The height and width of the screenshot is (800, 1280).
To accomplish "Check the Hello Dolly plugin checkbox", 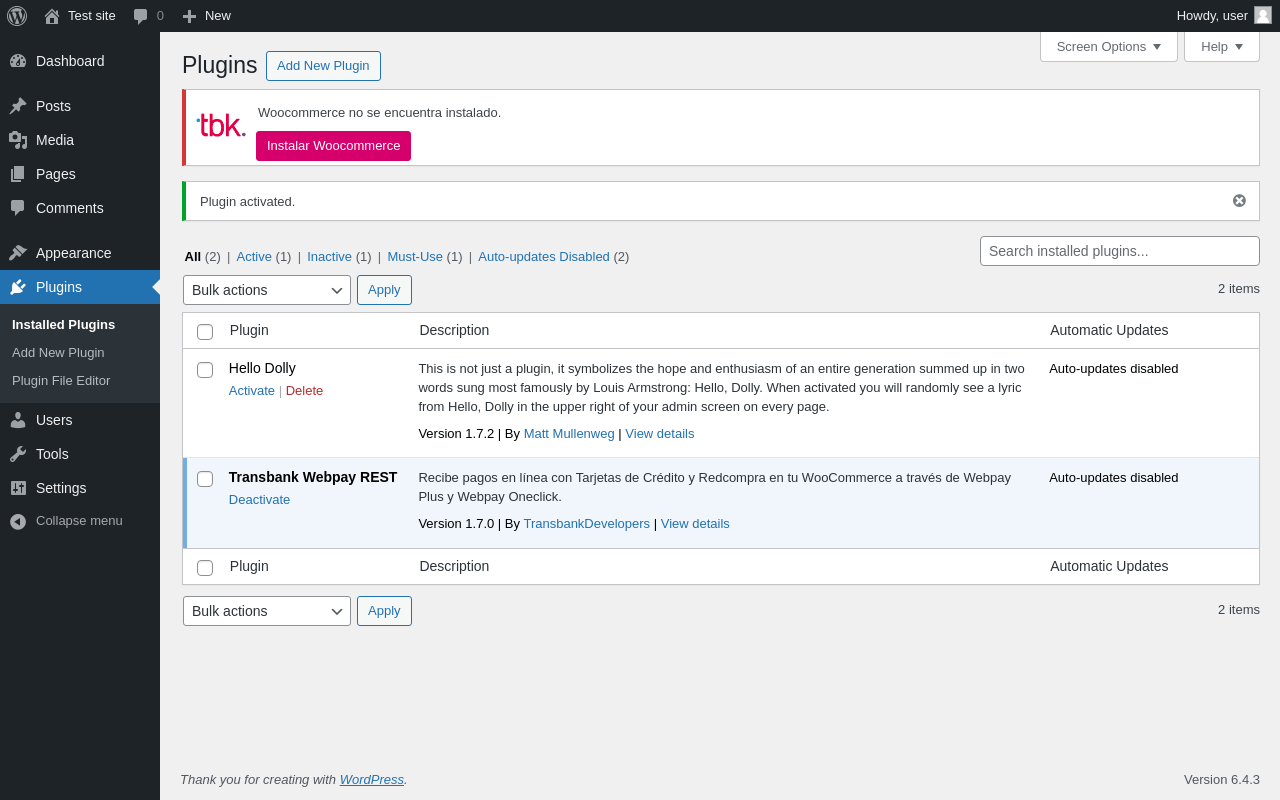I will [x=205, y=370].
